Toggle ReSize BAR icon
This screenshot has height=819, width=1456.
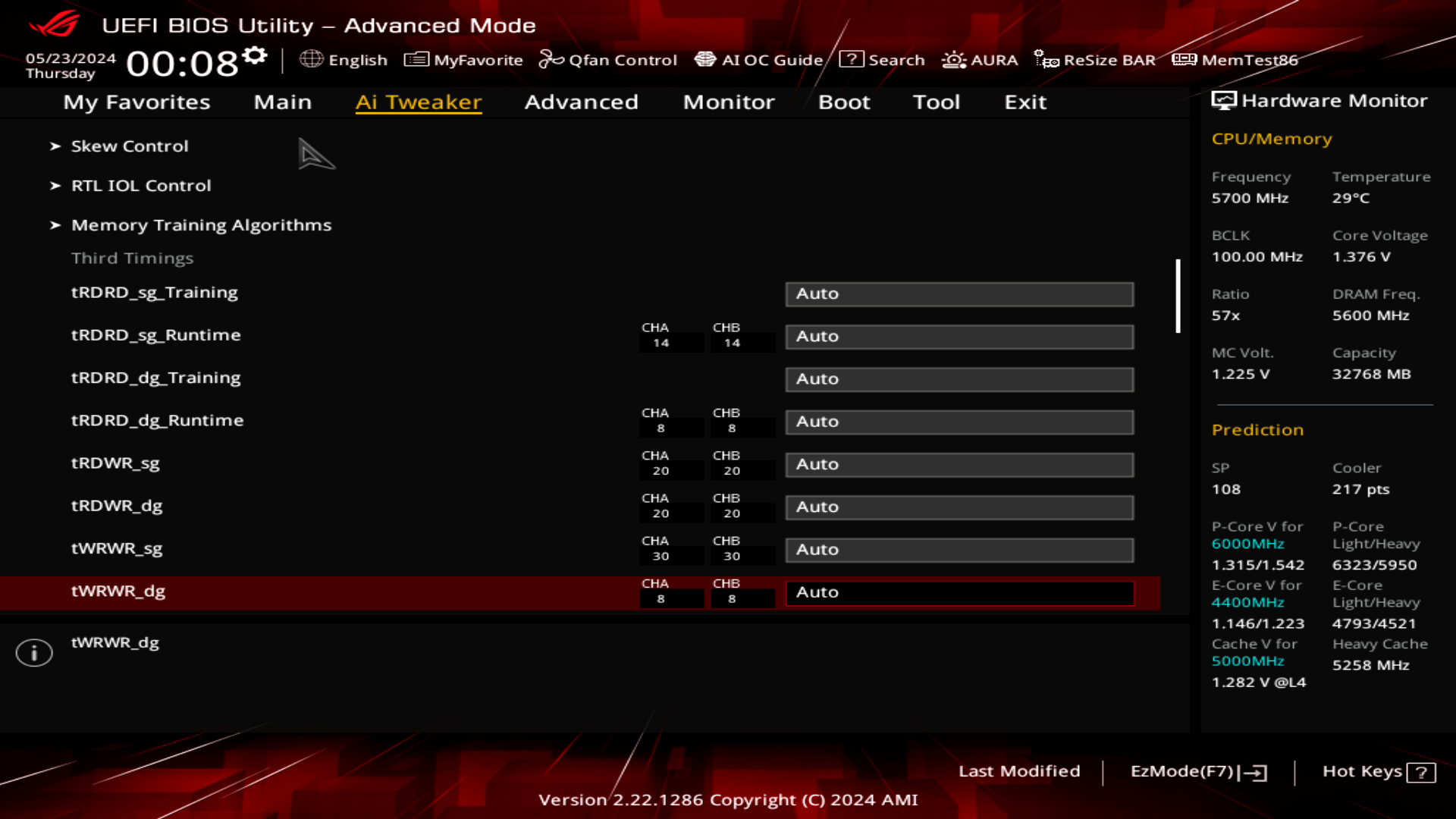[1046, 59]
